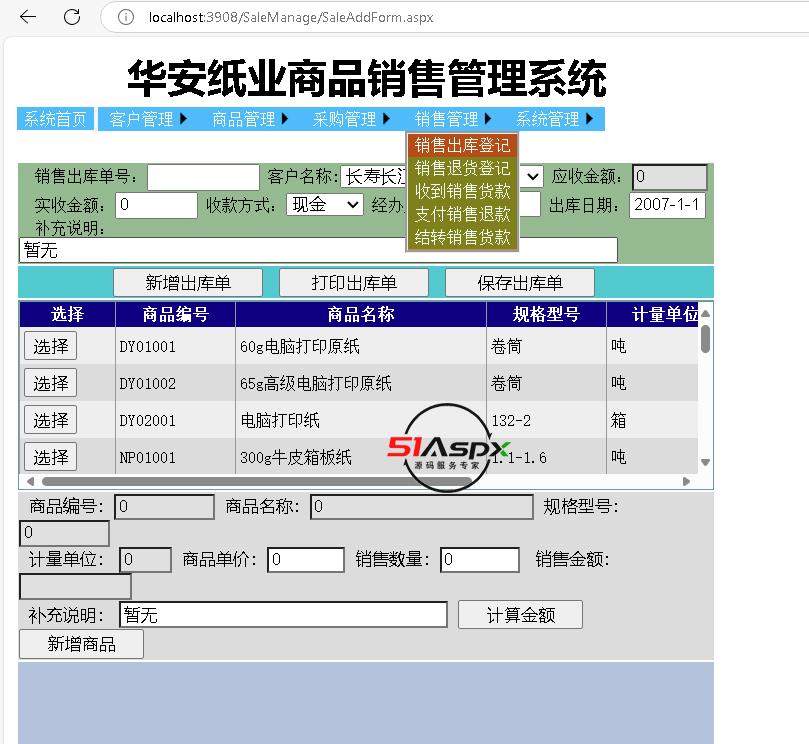Reload the page with refresh icon
This screenshot has height=744, width=809.
click(72, 17)
